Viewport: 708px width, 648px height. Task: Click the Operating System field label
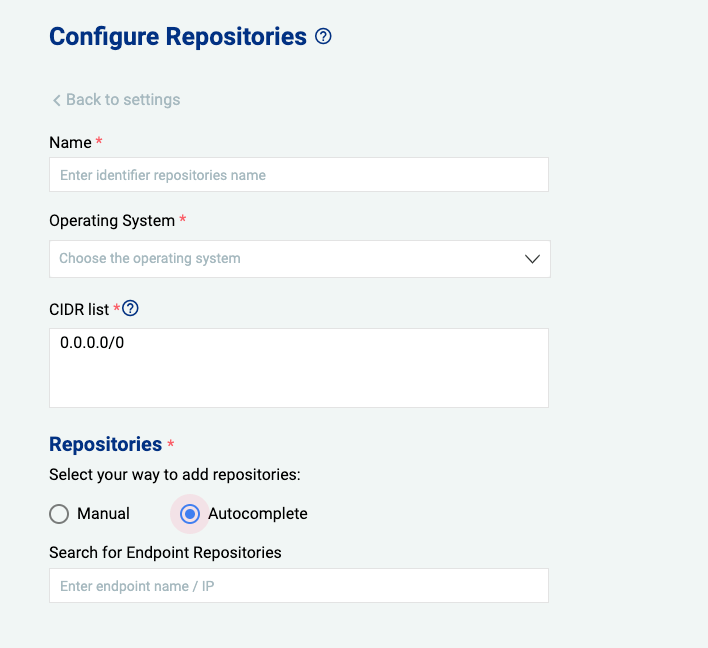click(x=112, y=220)
